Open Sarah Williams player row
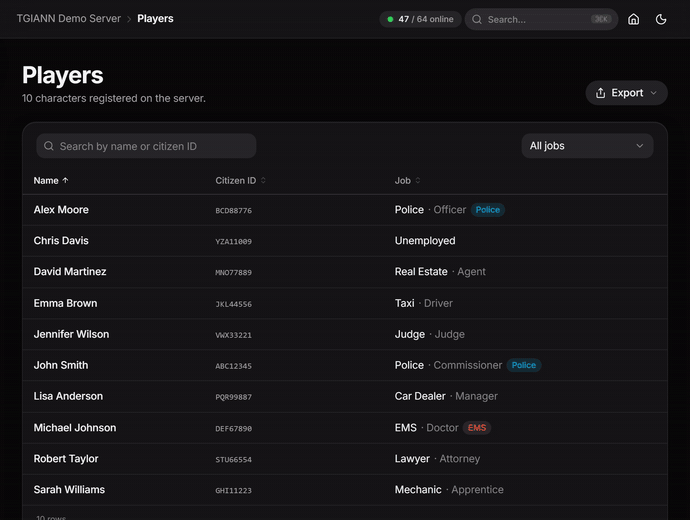Screen dimensions: 690x520 pyautogui.click(x=345, y=490)
